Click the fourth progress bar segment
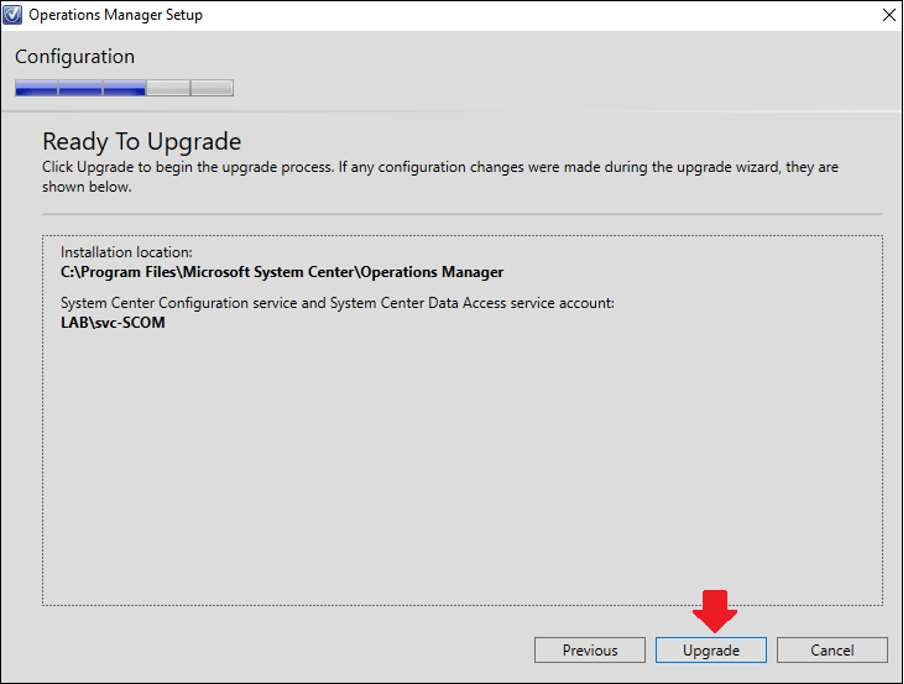Viewport: 904px width, 684px height. pos(168,87)
